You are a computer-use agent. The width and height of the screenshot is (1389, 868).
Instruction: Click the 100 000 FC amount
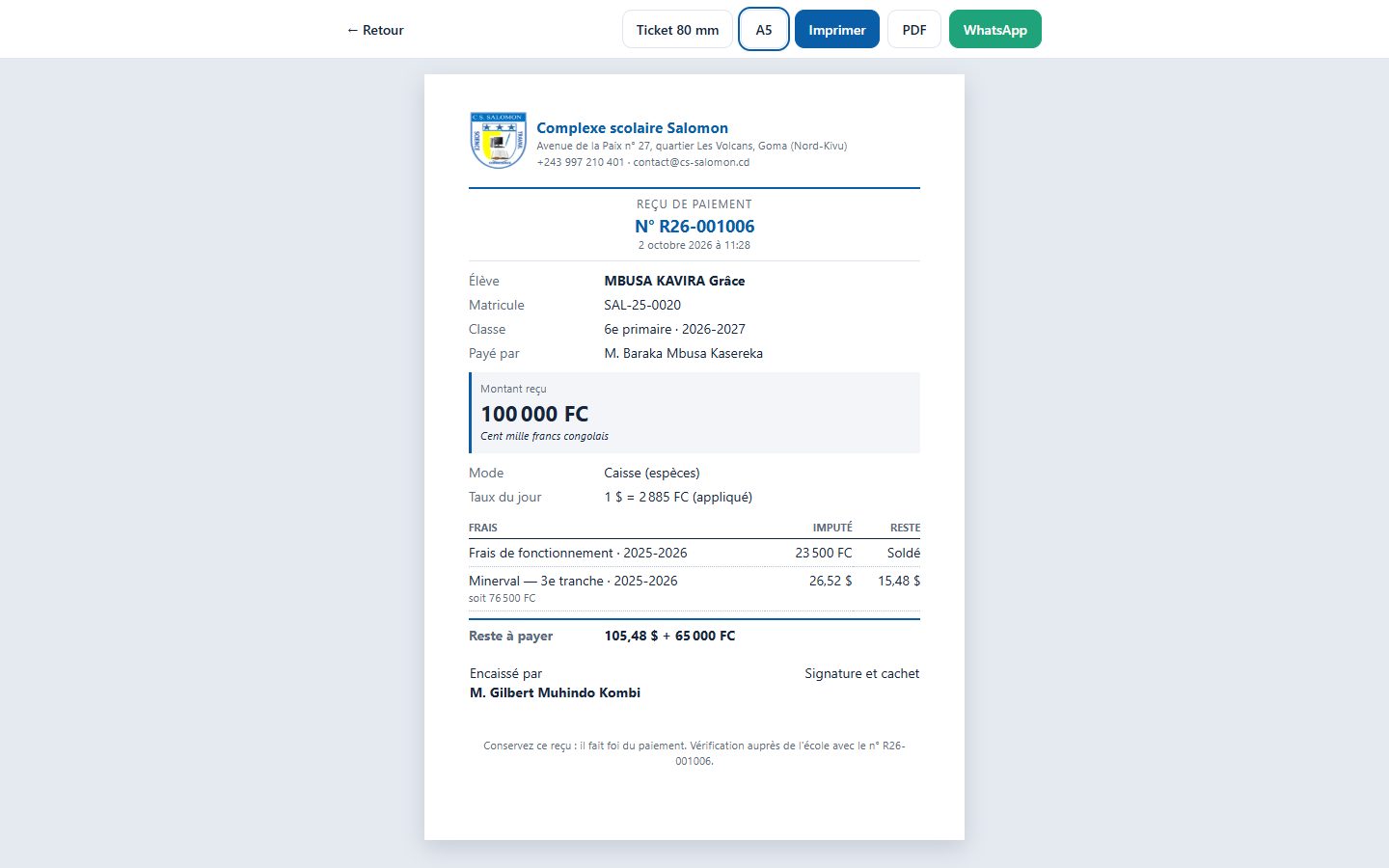tap(534, 414)
